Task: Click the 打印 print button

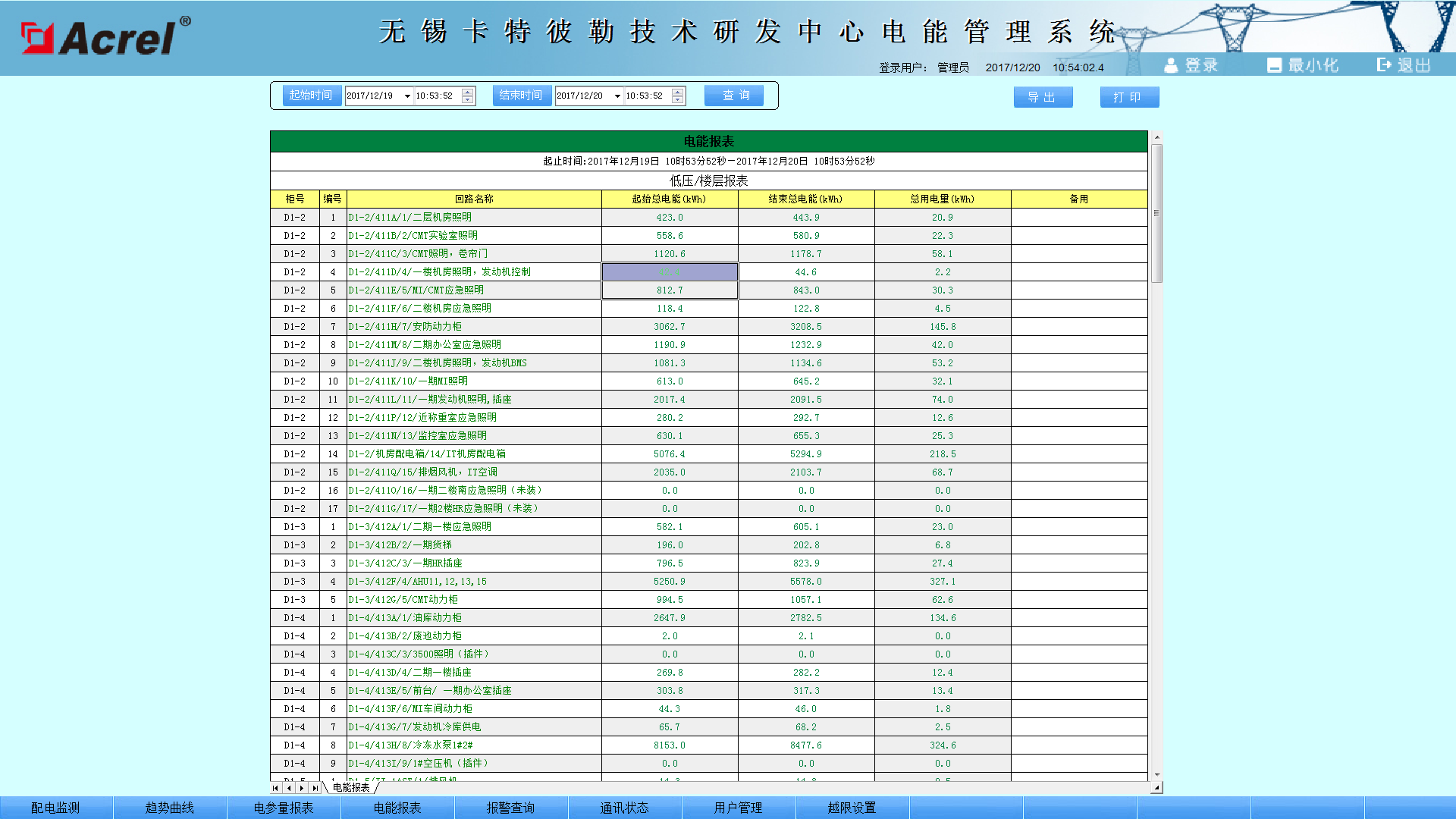Action: click(x=1129, y=97)
